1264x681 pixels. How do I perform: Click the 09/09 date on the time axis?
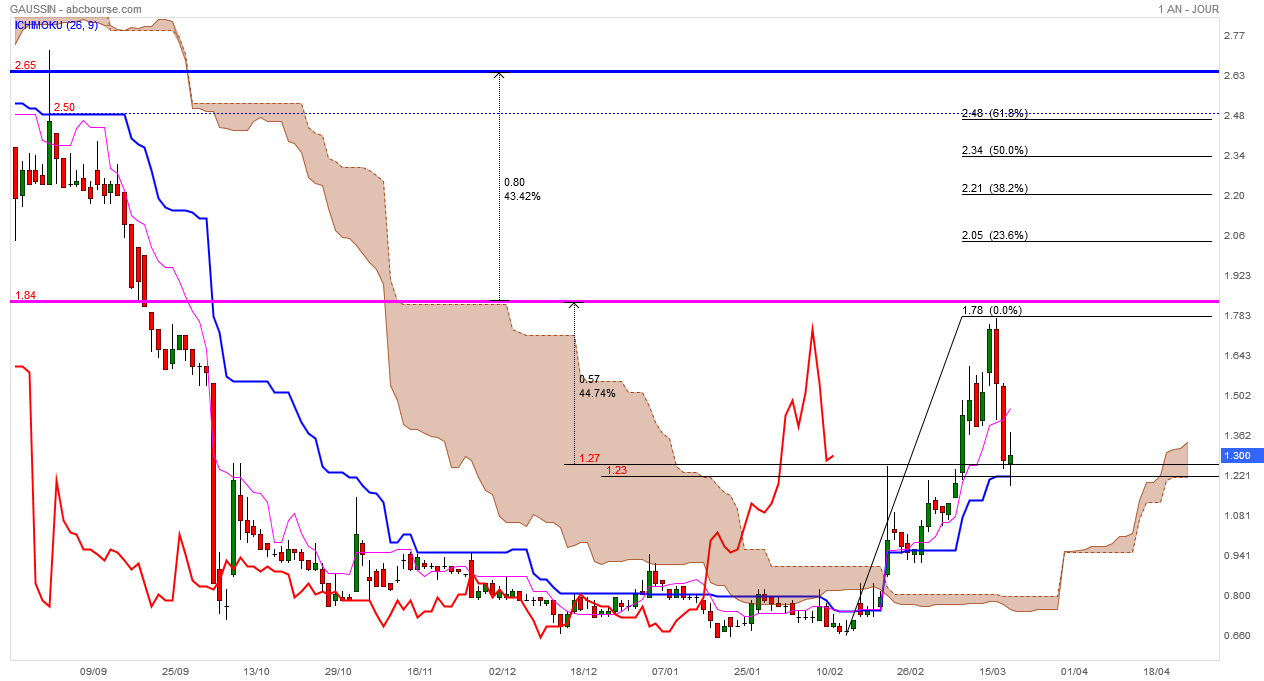(92, 672)
